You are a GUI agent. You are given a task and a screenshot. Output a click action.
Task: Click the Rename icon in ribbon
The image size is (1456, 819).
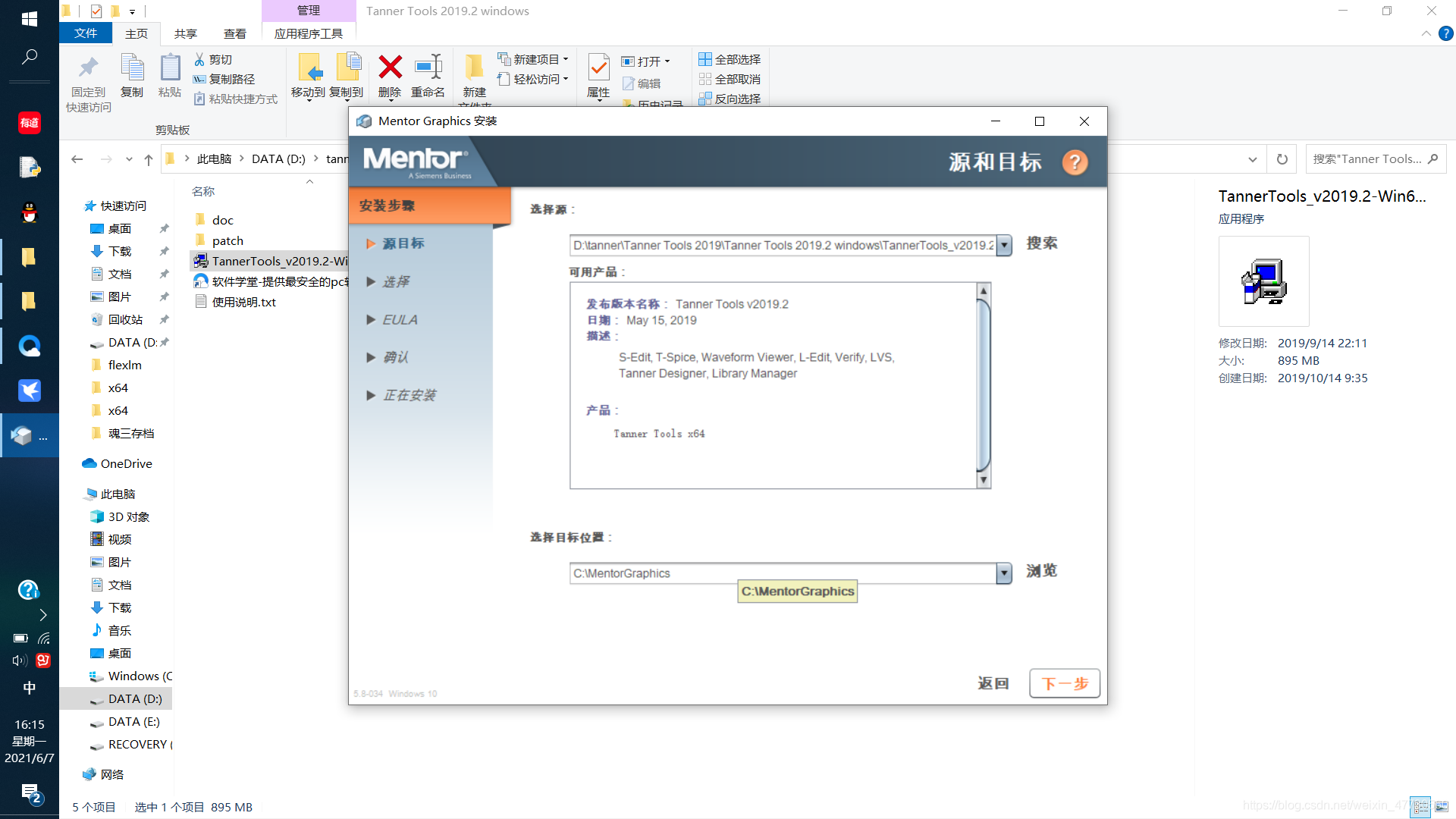(428, 67)
